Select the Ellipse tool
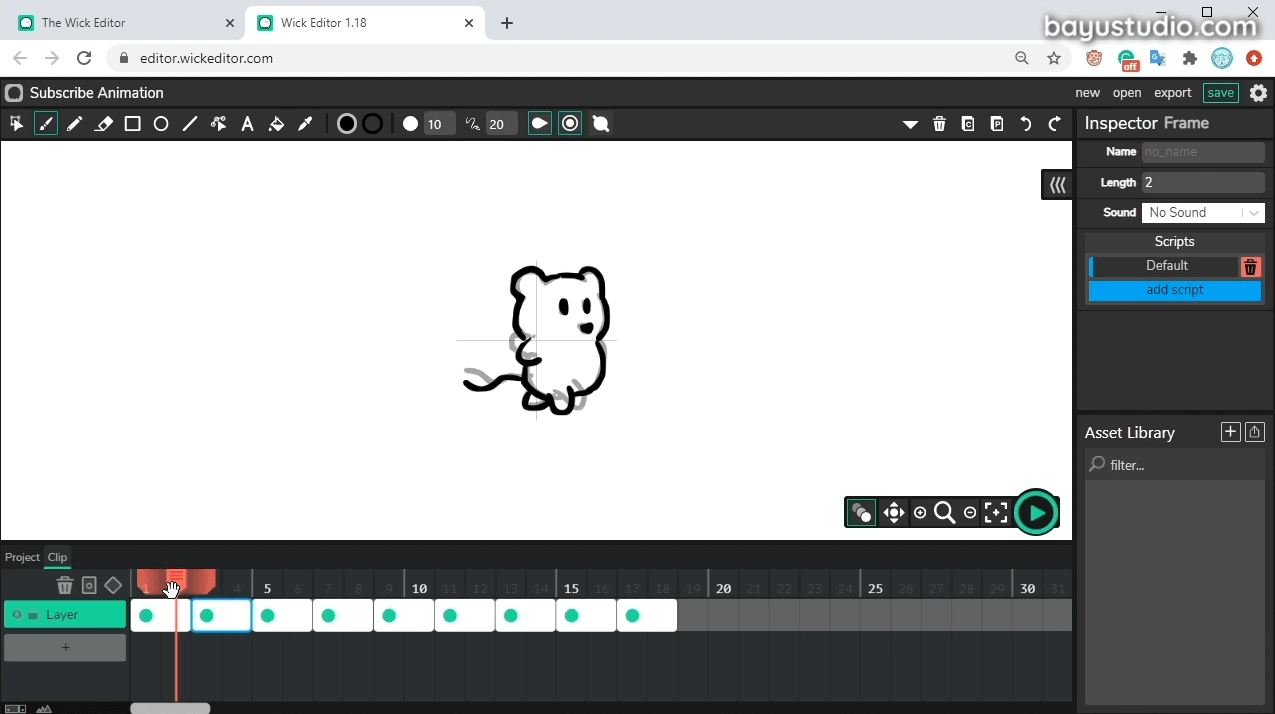1275x714 pixels. (x=161, y=123)
